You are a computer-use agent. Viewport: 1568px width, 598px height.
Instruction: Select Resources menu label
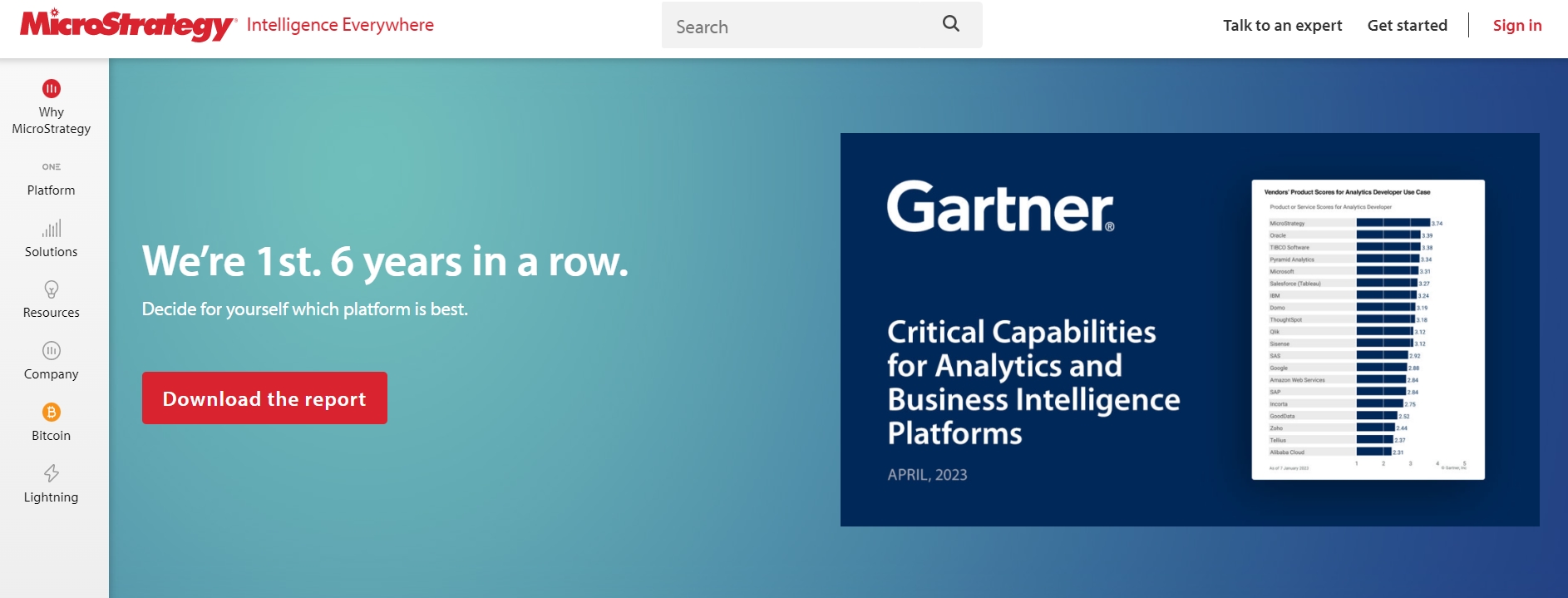coord(52,313)
